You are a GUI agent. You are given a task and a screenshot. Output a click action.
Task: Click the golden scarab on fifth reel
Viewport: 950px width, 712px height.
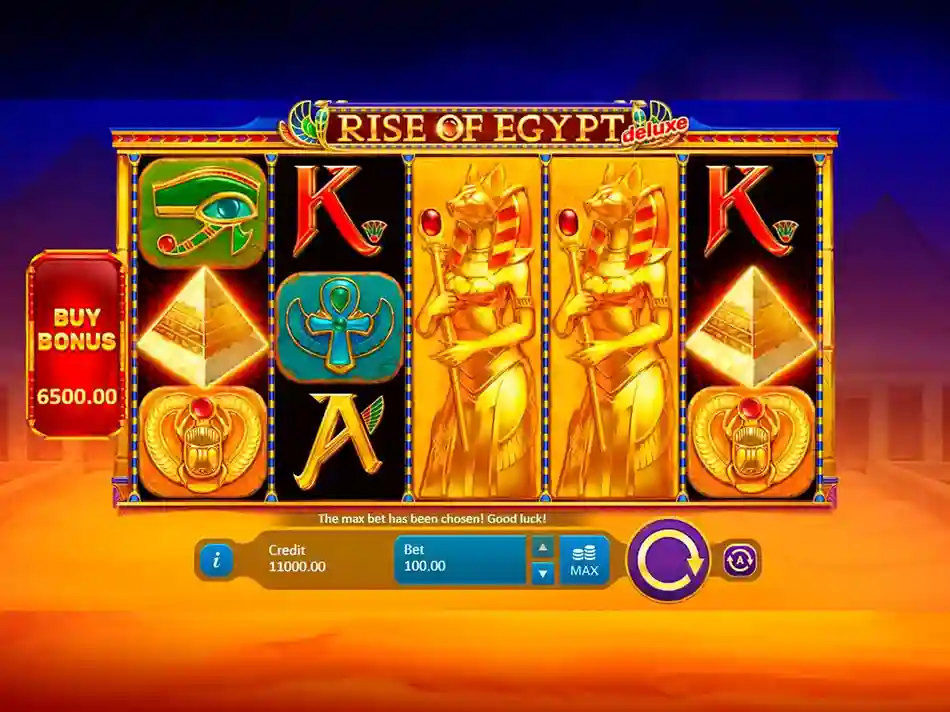(x=751, y=442)
